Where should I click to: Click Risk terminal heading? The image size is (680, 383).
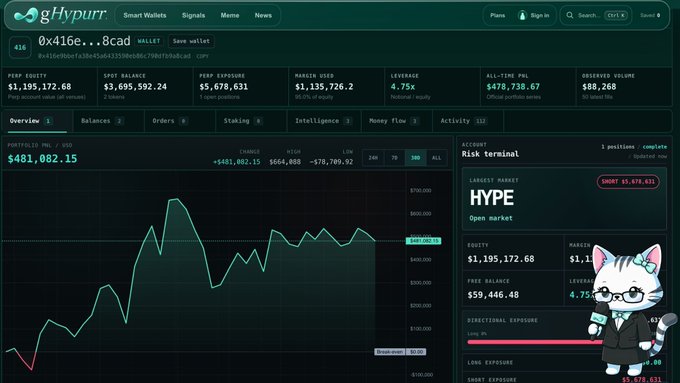[x=490, y=154]
